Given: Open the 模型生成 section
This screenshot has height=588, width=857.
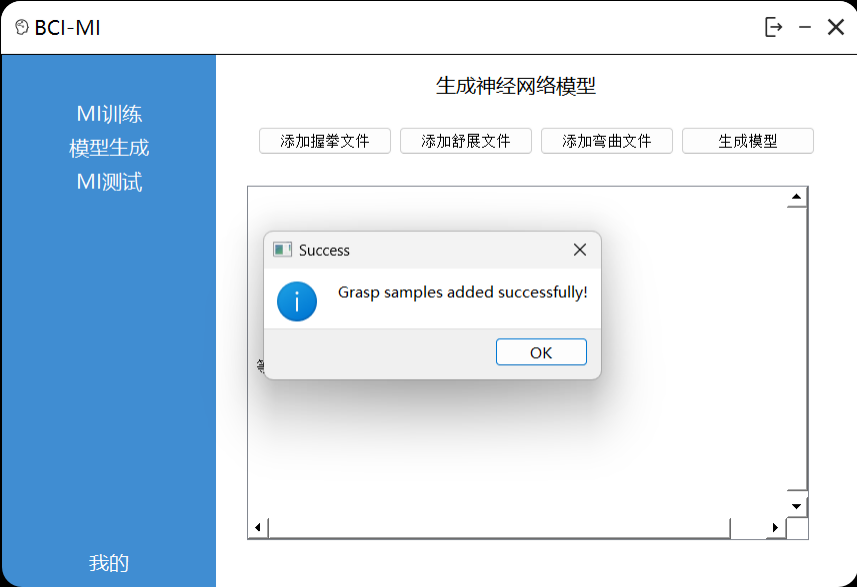Looking at the screenshot, I should pos(109,148).
